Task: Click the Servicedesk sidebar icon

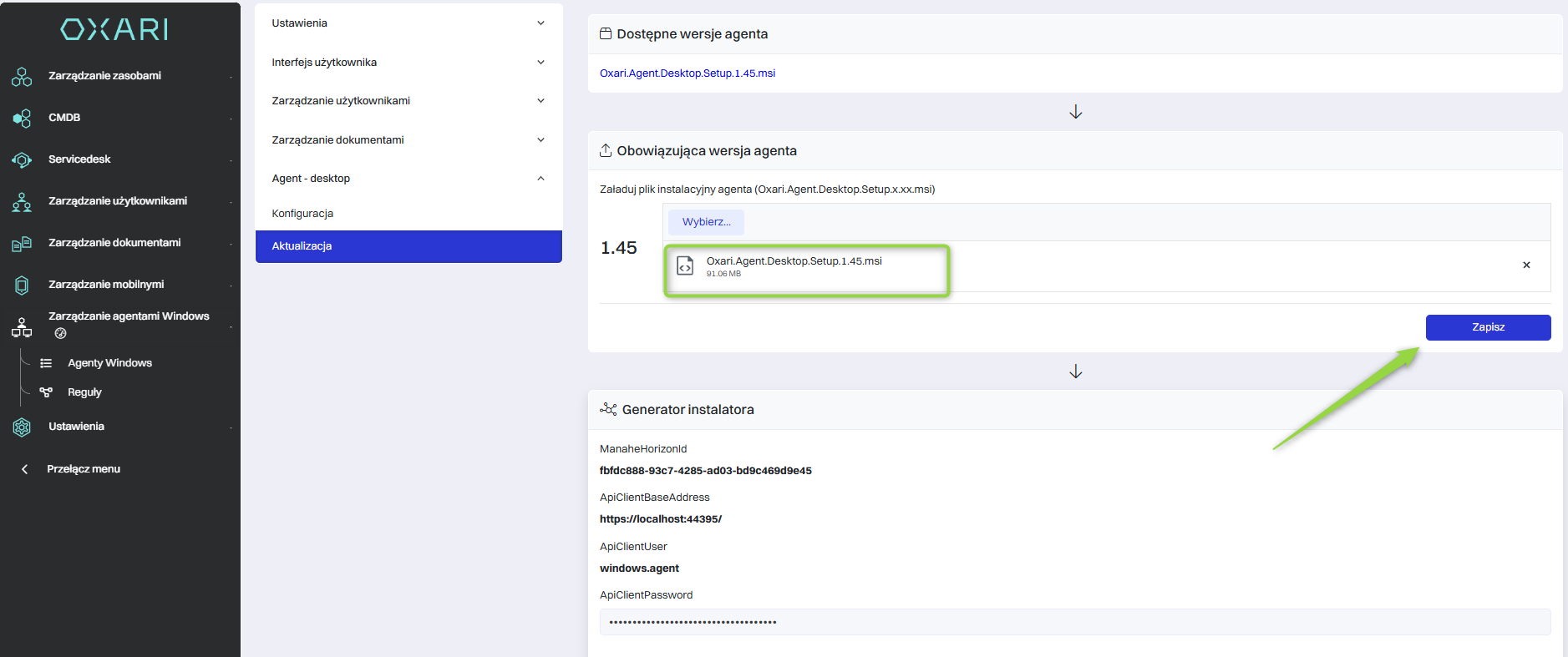Action: point(22,160)
